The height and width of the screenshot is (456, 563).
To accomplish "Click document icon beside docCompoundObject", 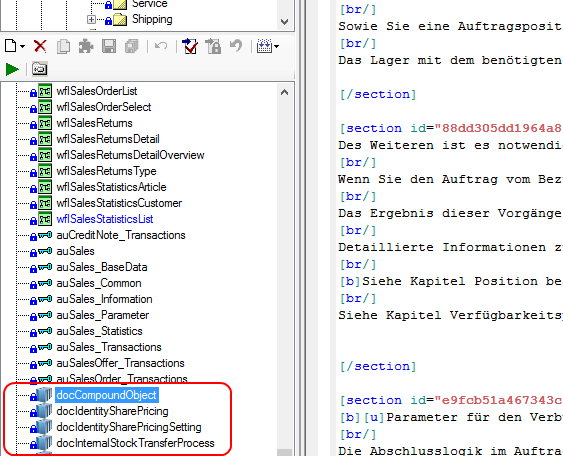I will click(45, 395).
